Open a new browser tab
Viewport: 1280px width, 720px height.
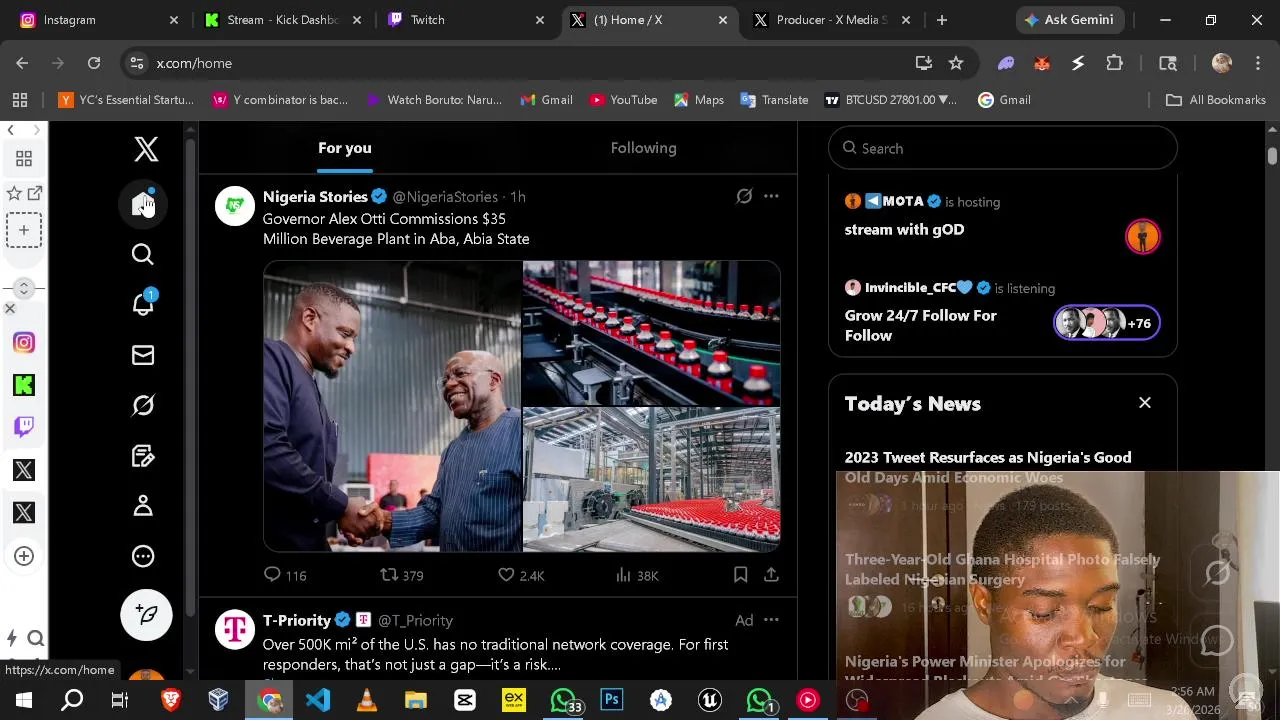942,20
